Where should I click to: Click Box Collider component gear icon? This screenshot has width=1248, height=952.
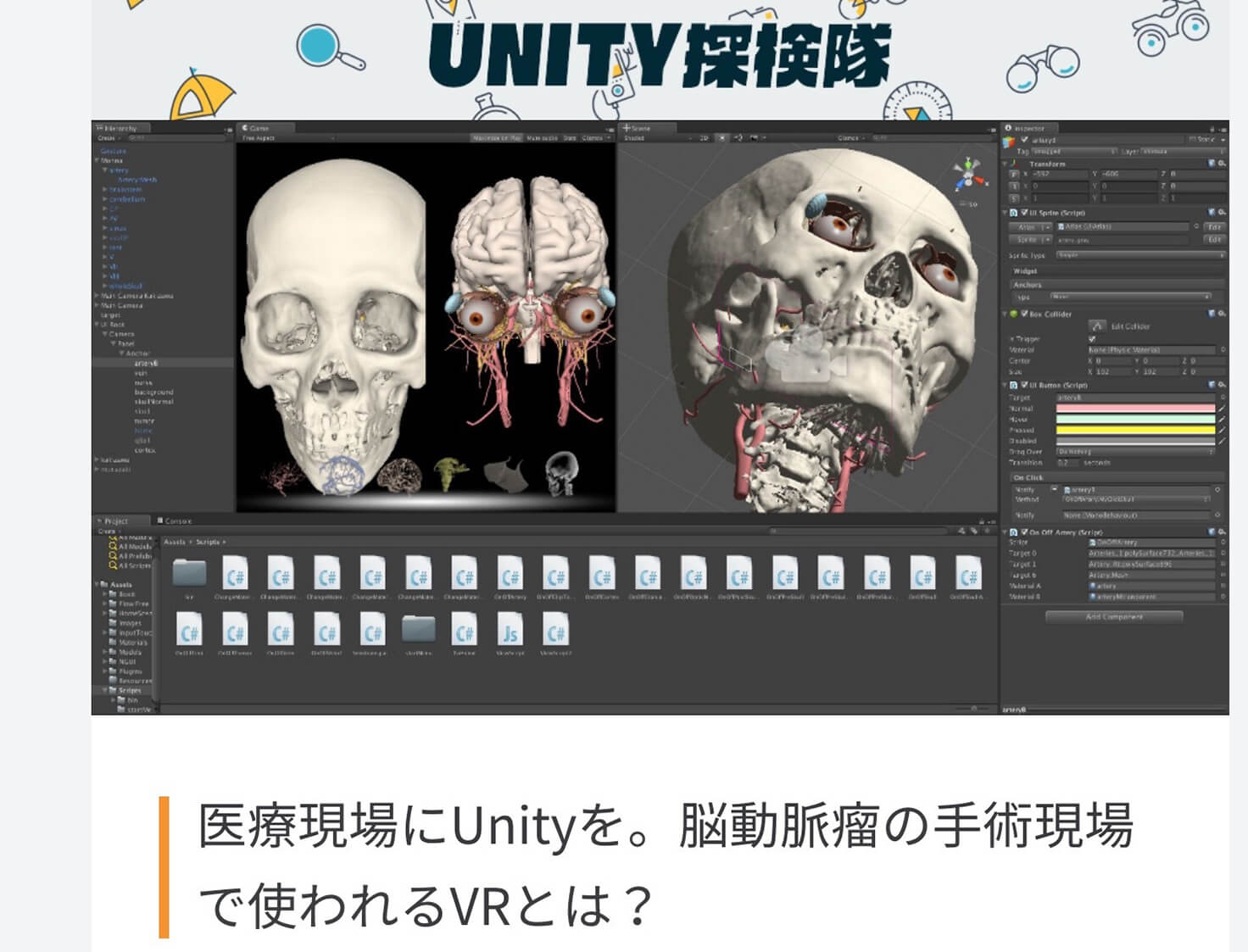tap(1222, 314)
